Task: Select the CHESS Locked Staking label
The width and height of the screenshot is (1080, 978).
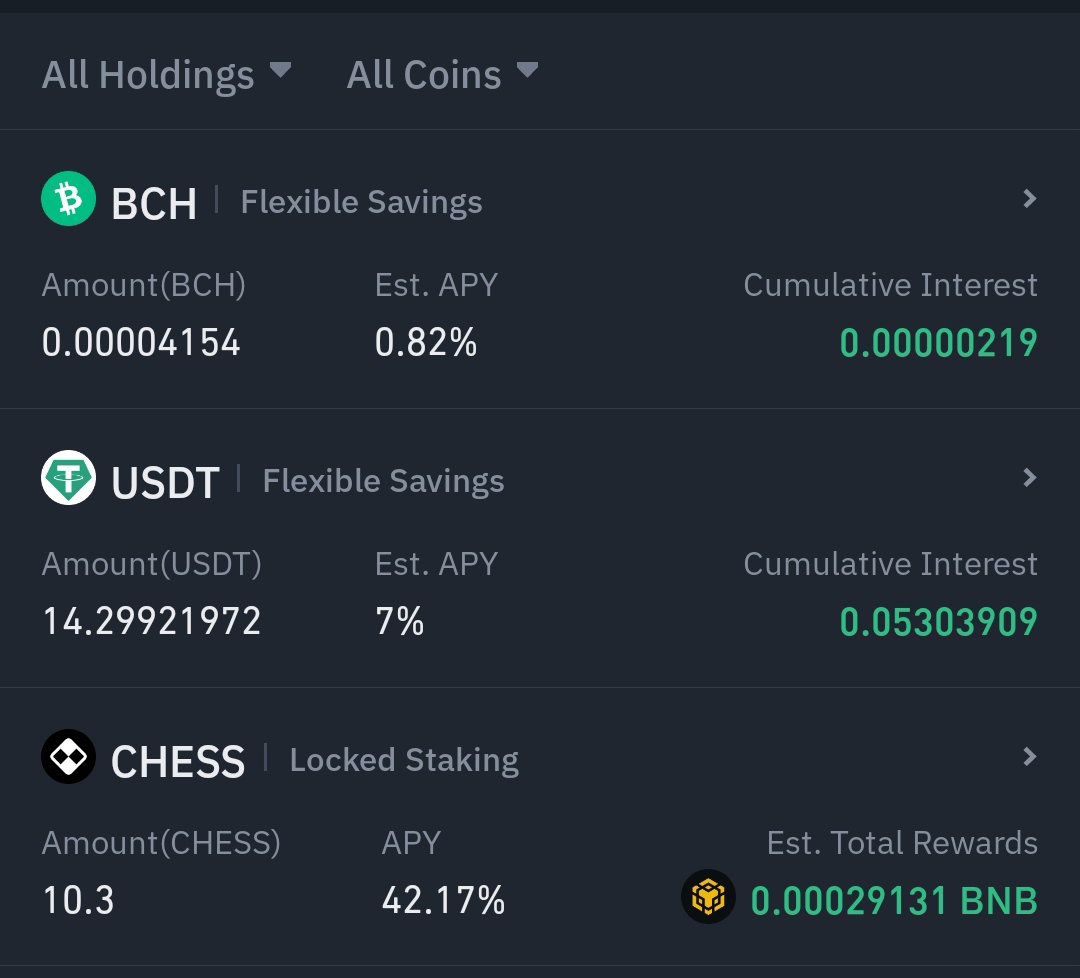Action: tap(404, 760)
